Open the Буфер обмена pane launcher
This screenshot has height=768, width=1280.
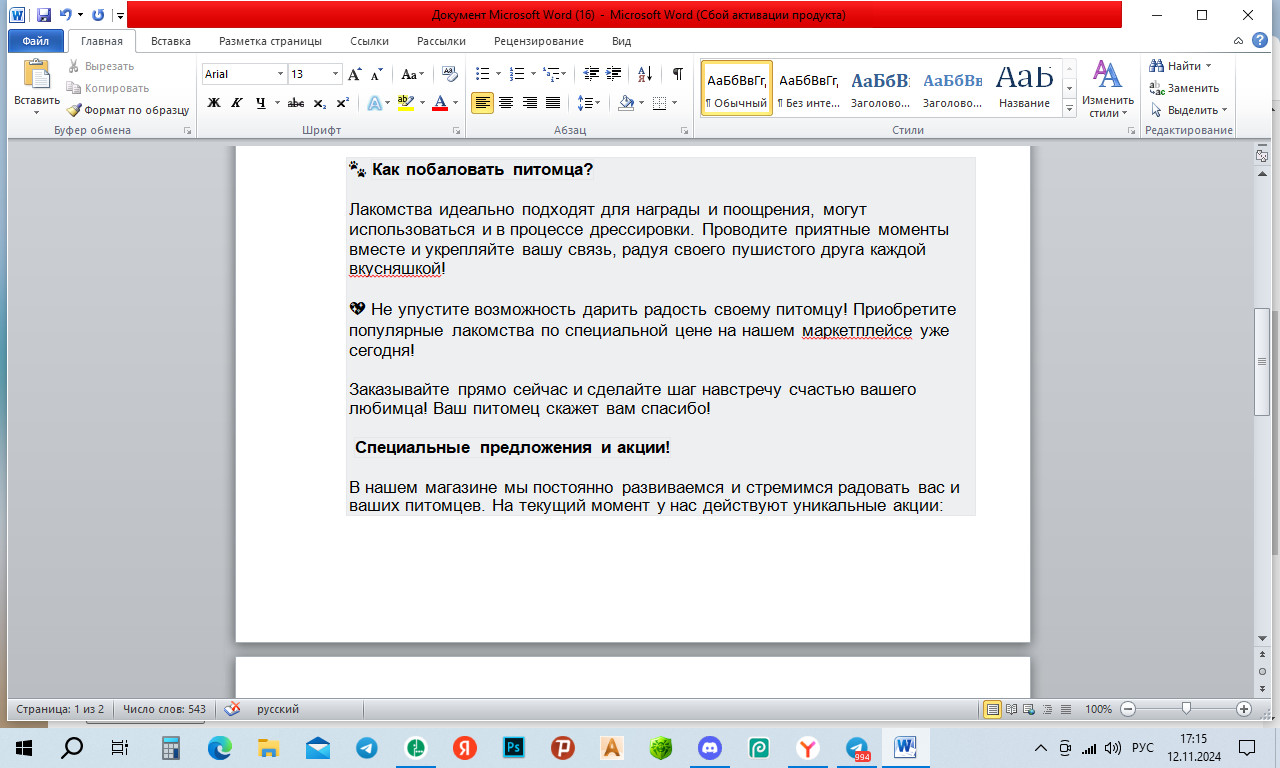pos(187,131)
